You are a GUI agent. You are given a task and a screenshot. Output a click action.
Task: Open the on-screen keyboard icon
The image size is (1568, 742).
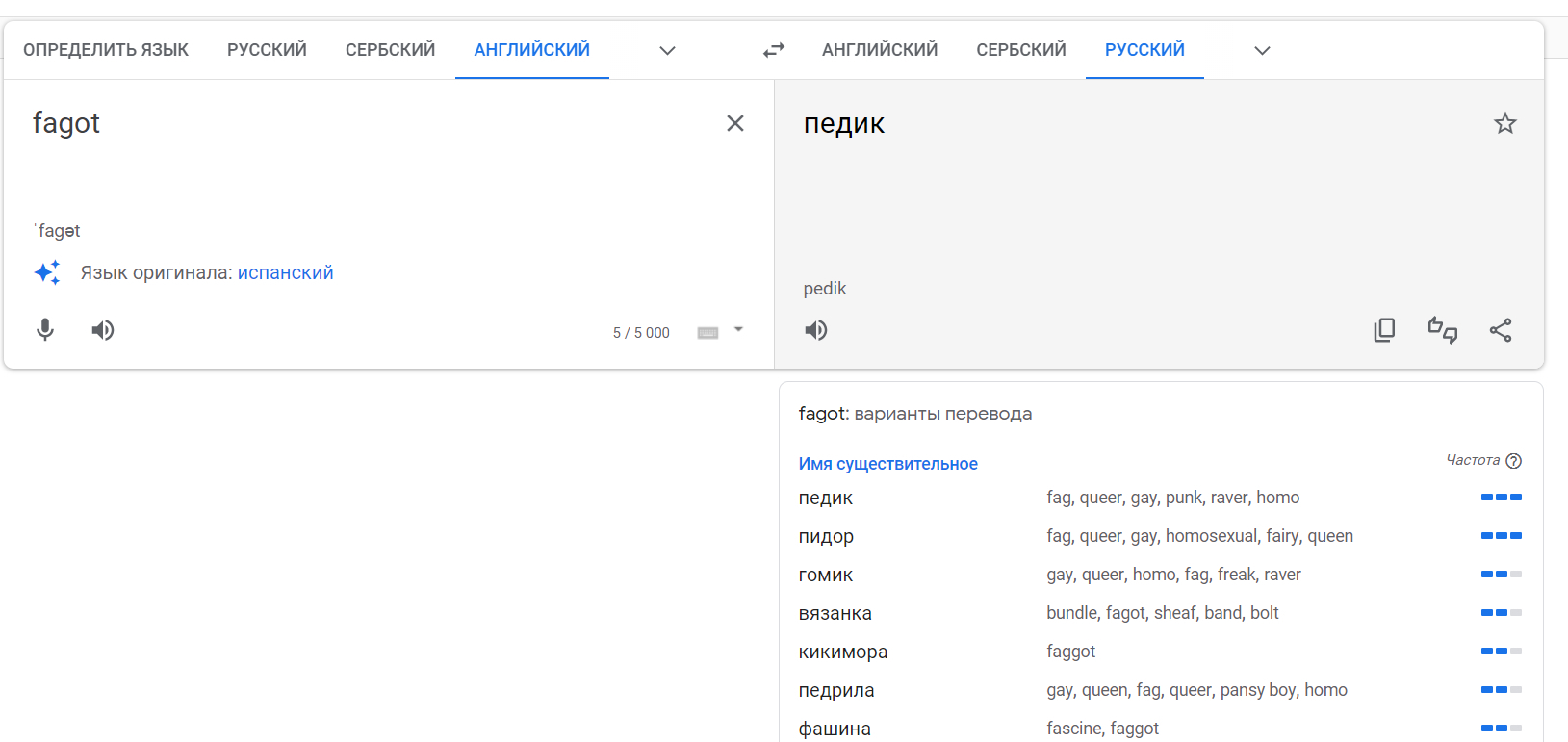pos(708,333)
